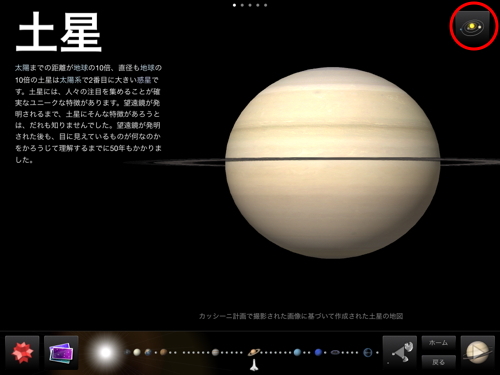This screenshot has width=500, height=375.
Task: Follow the 惑星 link in the description
Action: pos(144,80)
